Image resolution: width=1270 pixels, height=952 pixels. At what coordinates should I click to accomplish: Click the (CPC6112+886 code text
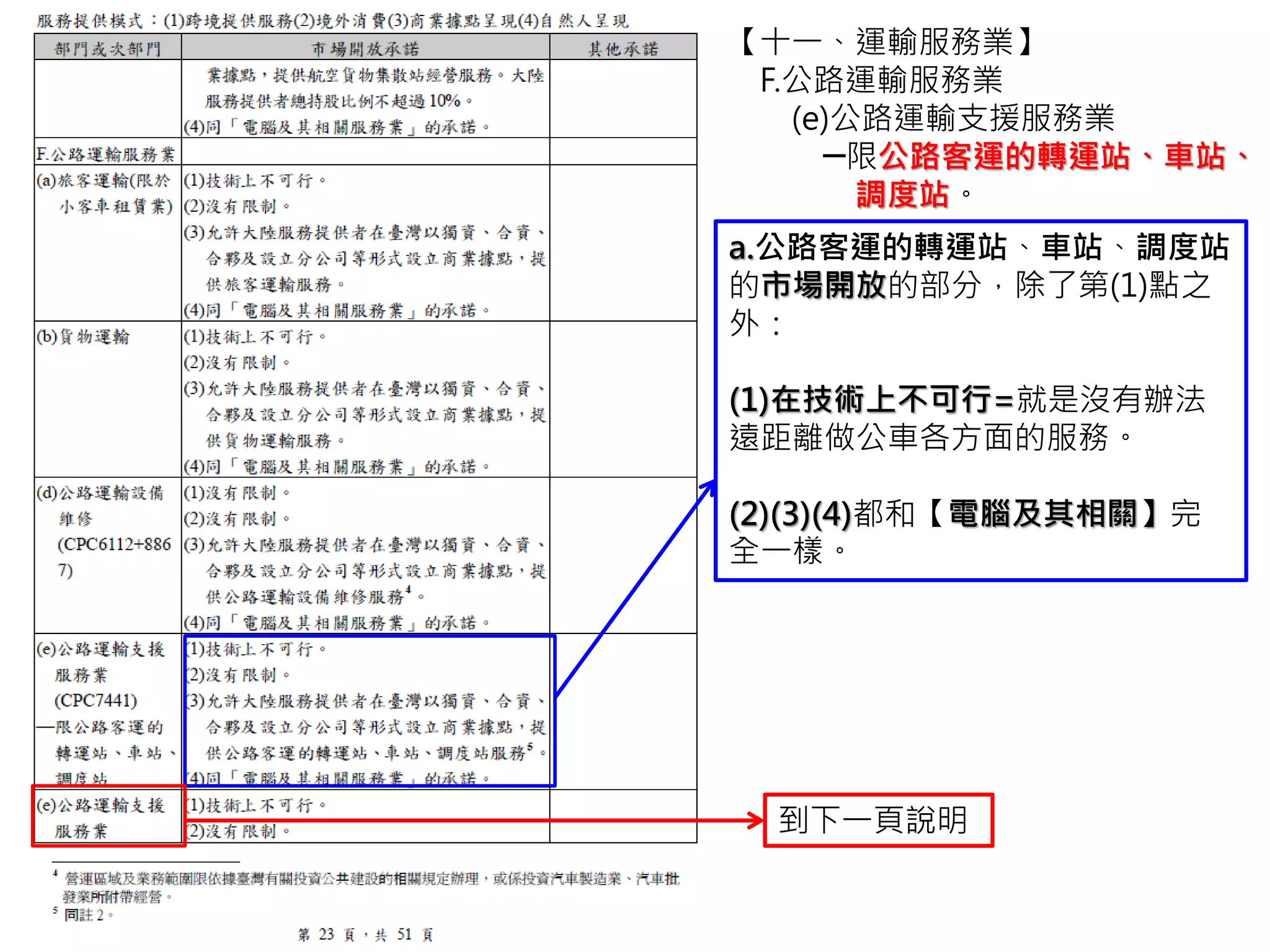tap(114, 544)
